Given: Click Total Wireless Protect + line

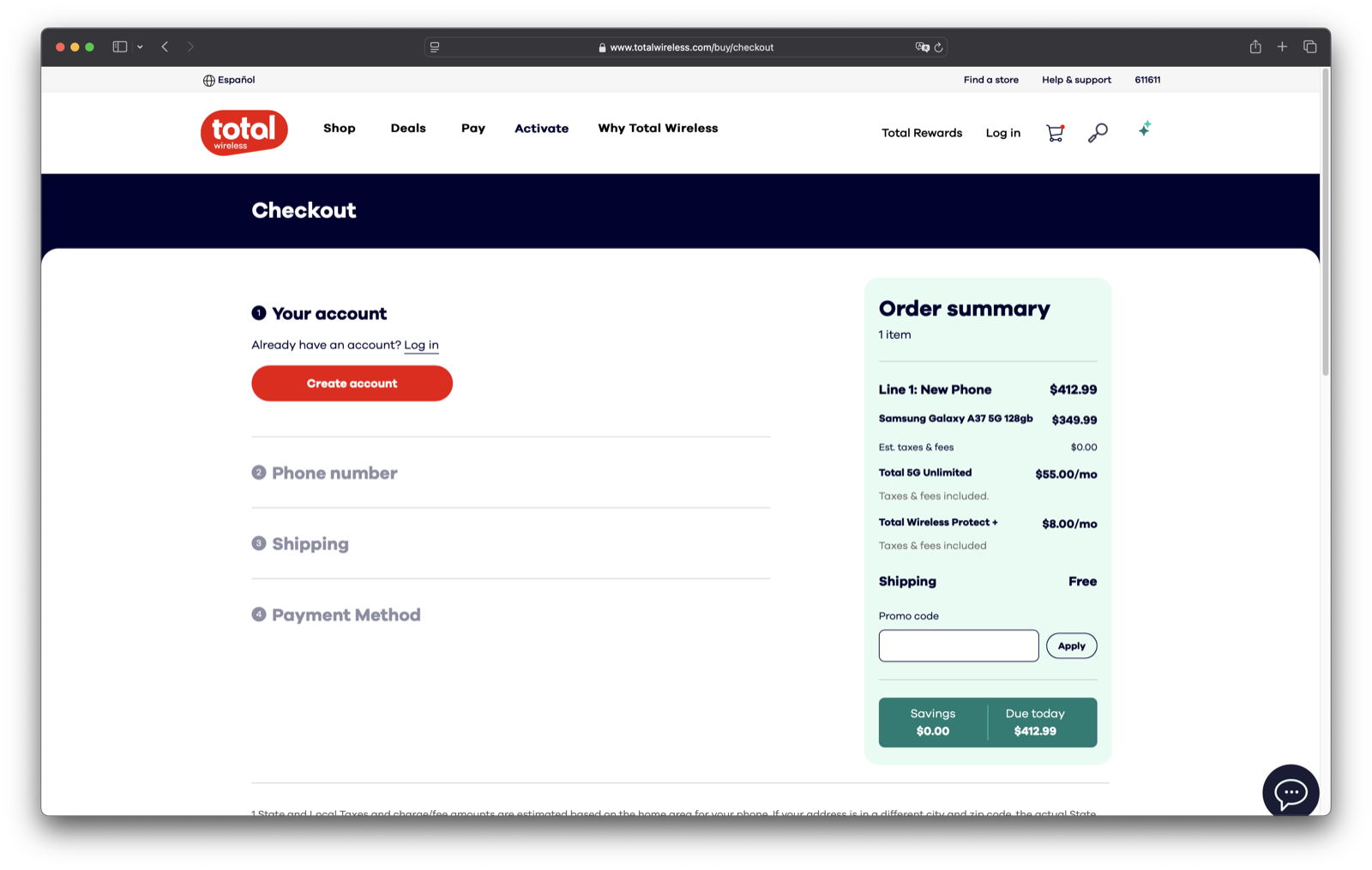Looking at the screenshot, I should coord(938,523).
